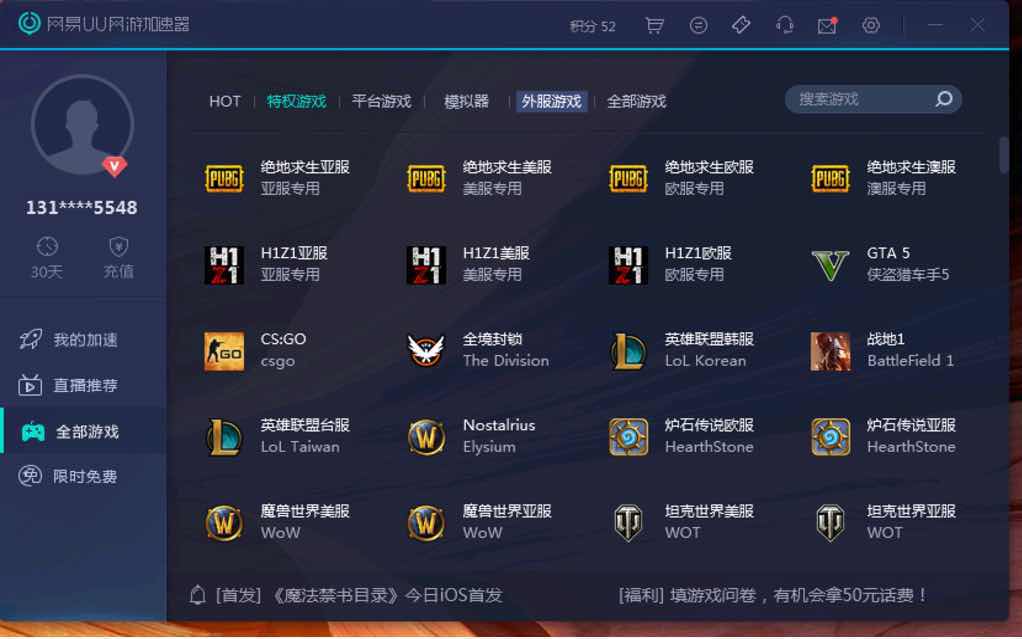Screen dimensions: 1022x639
Task: Click the BattleField 1 subtitle text
Action: (x=910, y=361)
